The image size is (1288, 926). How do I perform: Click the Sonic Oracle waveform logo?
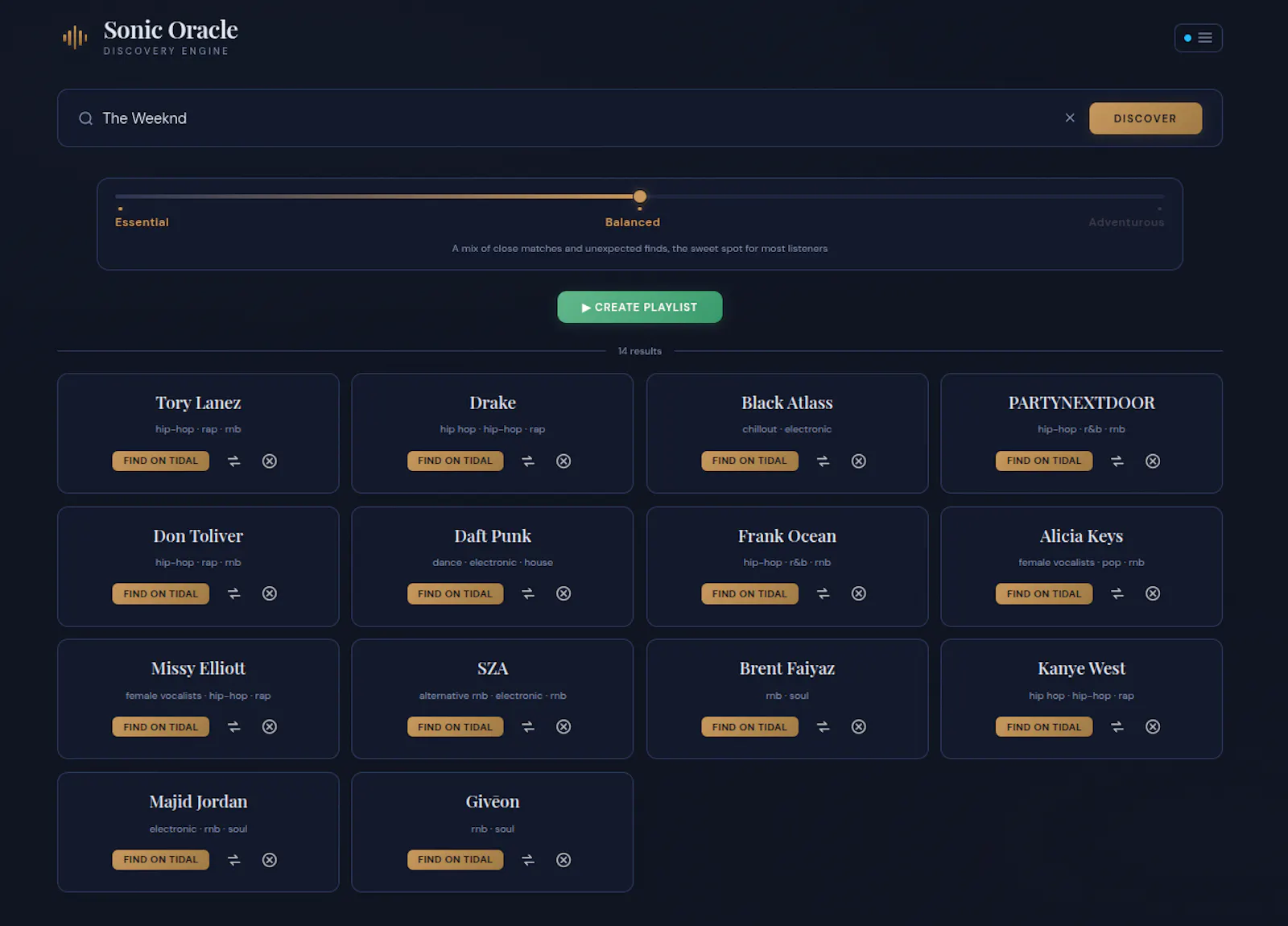pyautogui.click(x=75, y=37)
